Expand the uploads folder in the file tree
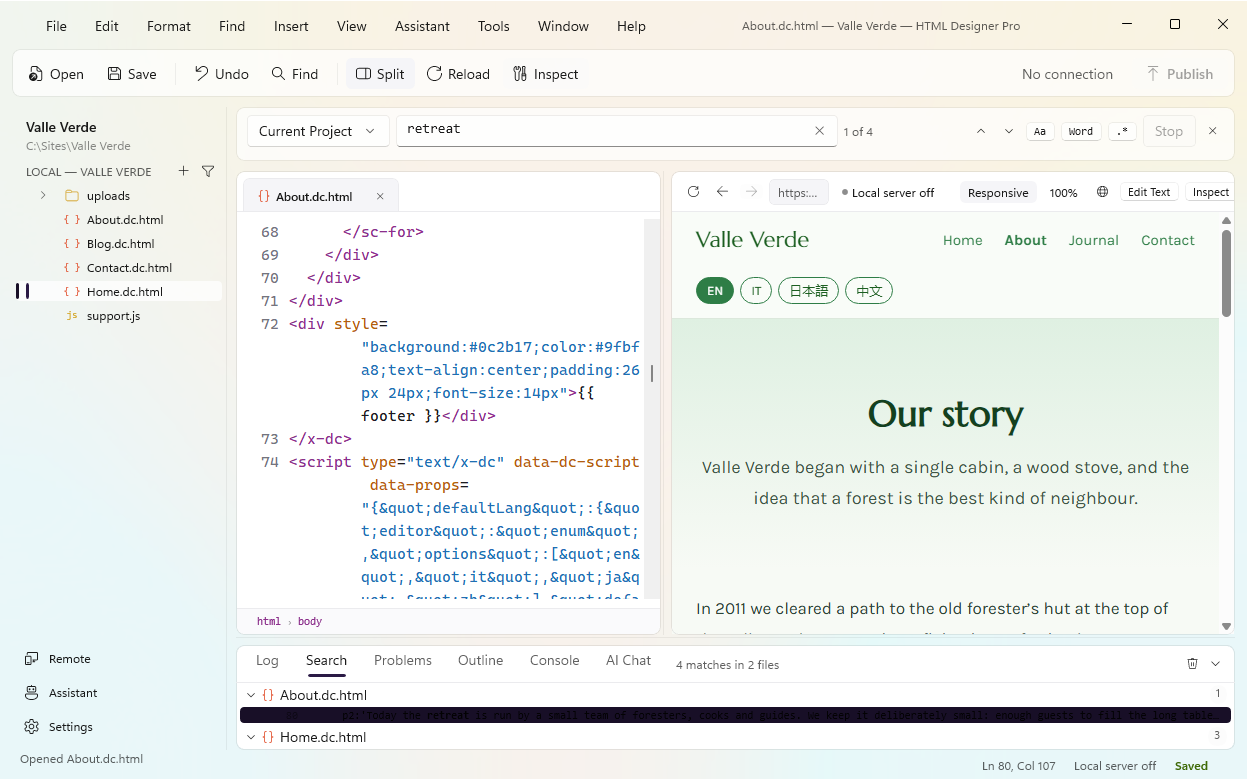1247x779 pixels. (43, 196)
